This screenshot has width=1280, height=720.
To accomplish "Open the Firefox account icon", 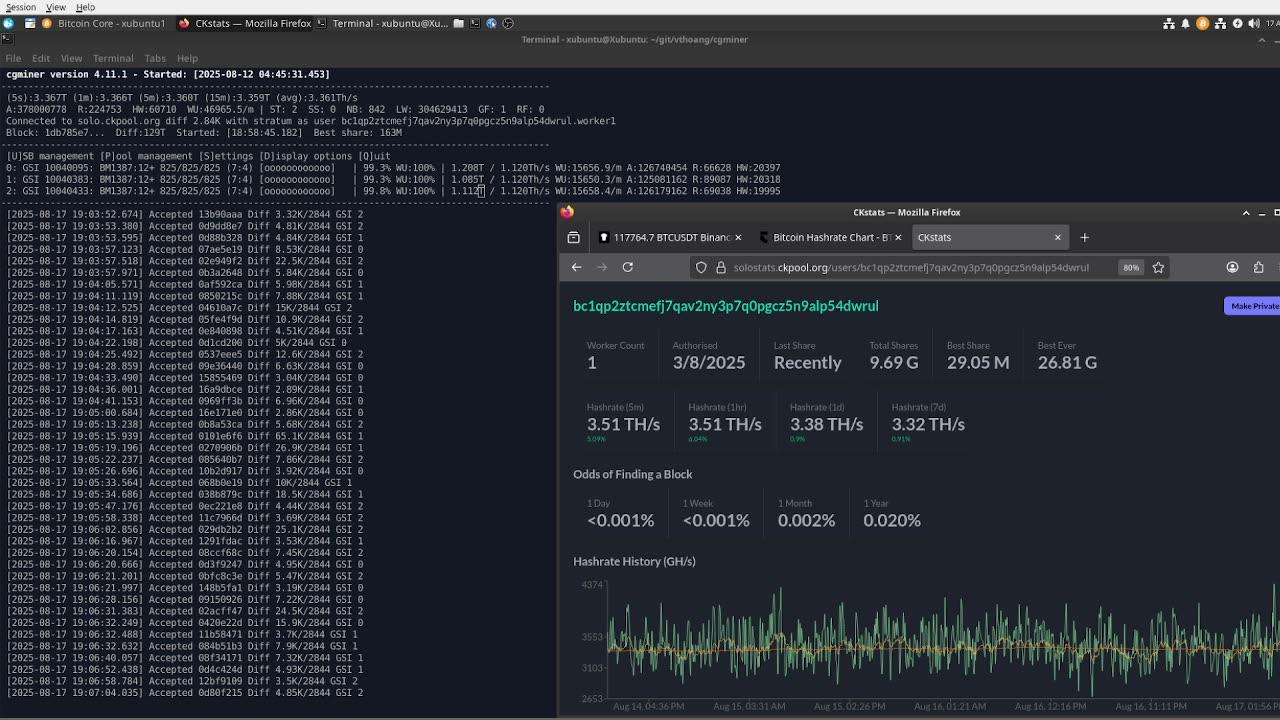I will pyautogui.click(x=1232, y=267).
